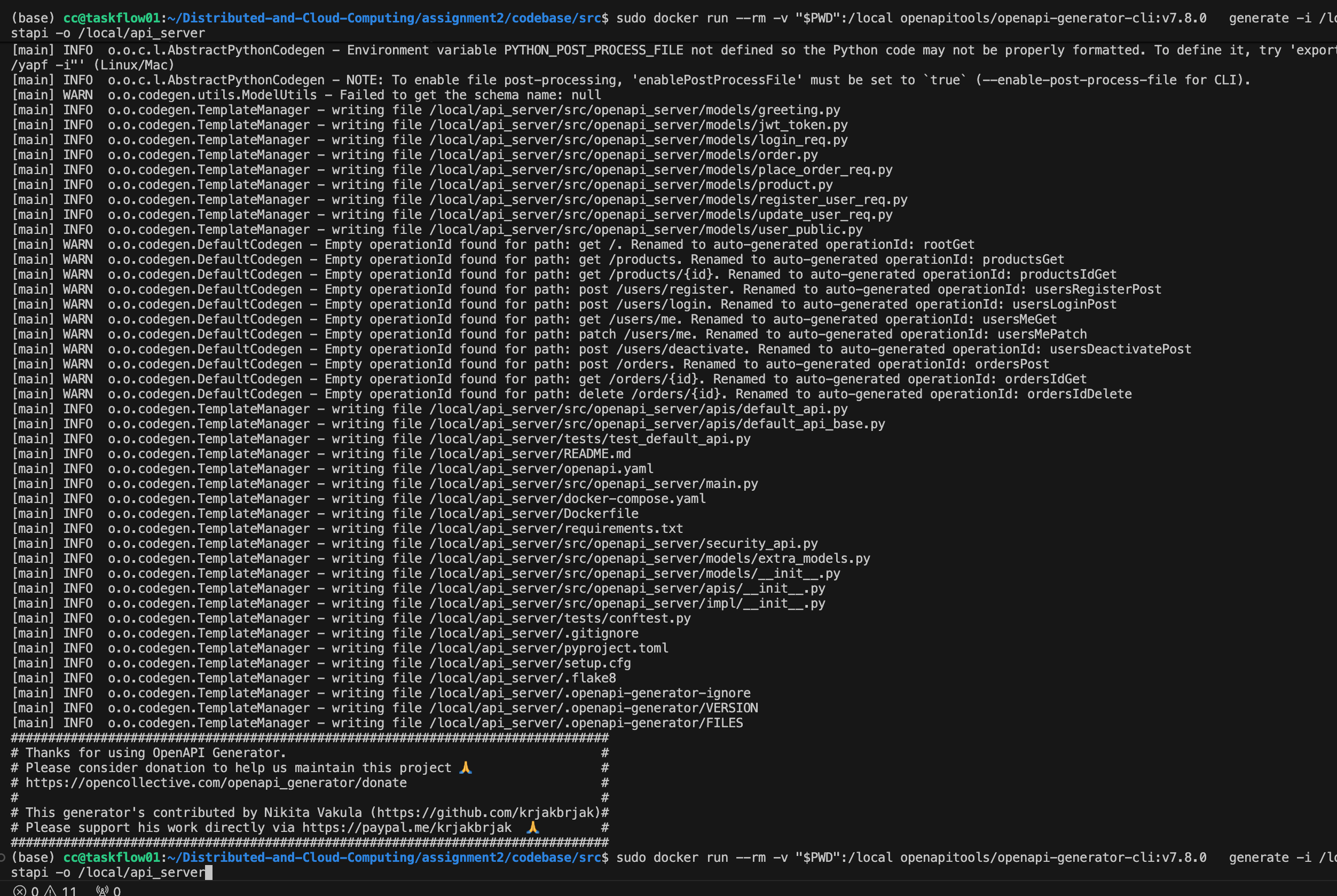Viewport: 1337px width, 896px height.
Task: Open forwarded ports antenna icon in status bar
Action: point(103,890)
